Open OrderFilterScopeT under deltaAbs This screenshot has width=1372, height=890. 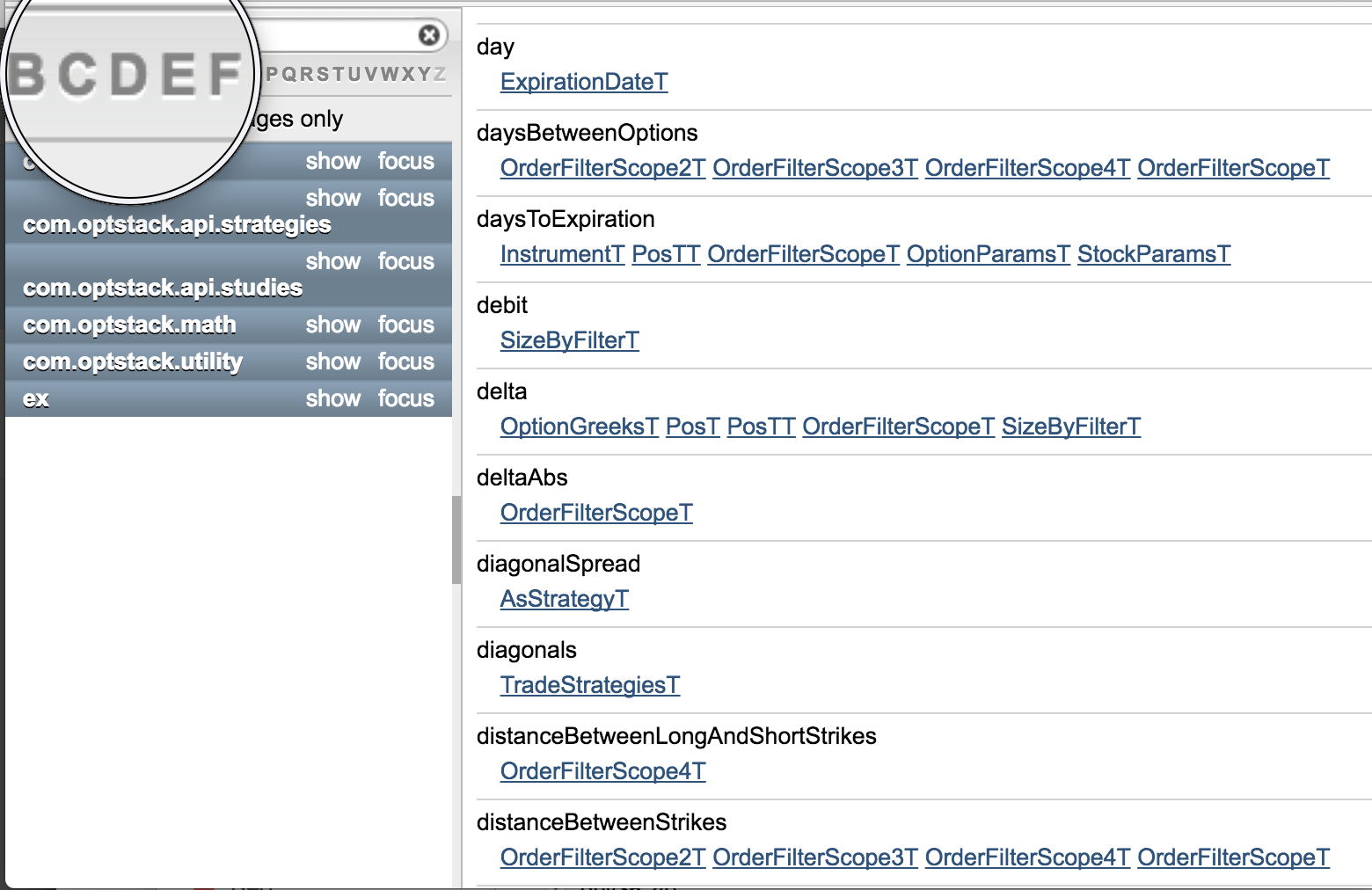(x=596, y=513)
